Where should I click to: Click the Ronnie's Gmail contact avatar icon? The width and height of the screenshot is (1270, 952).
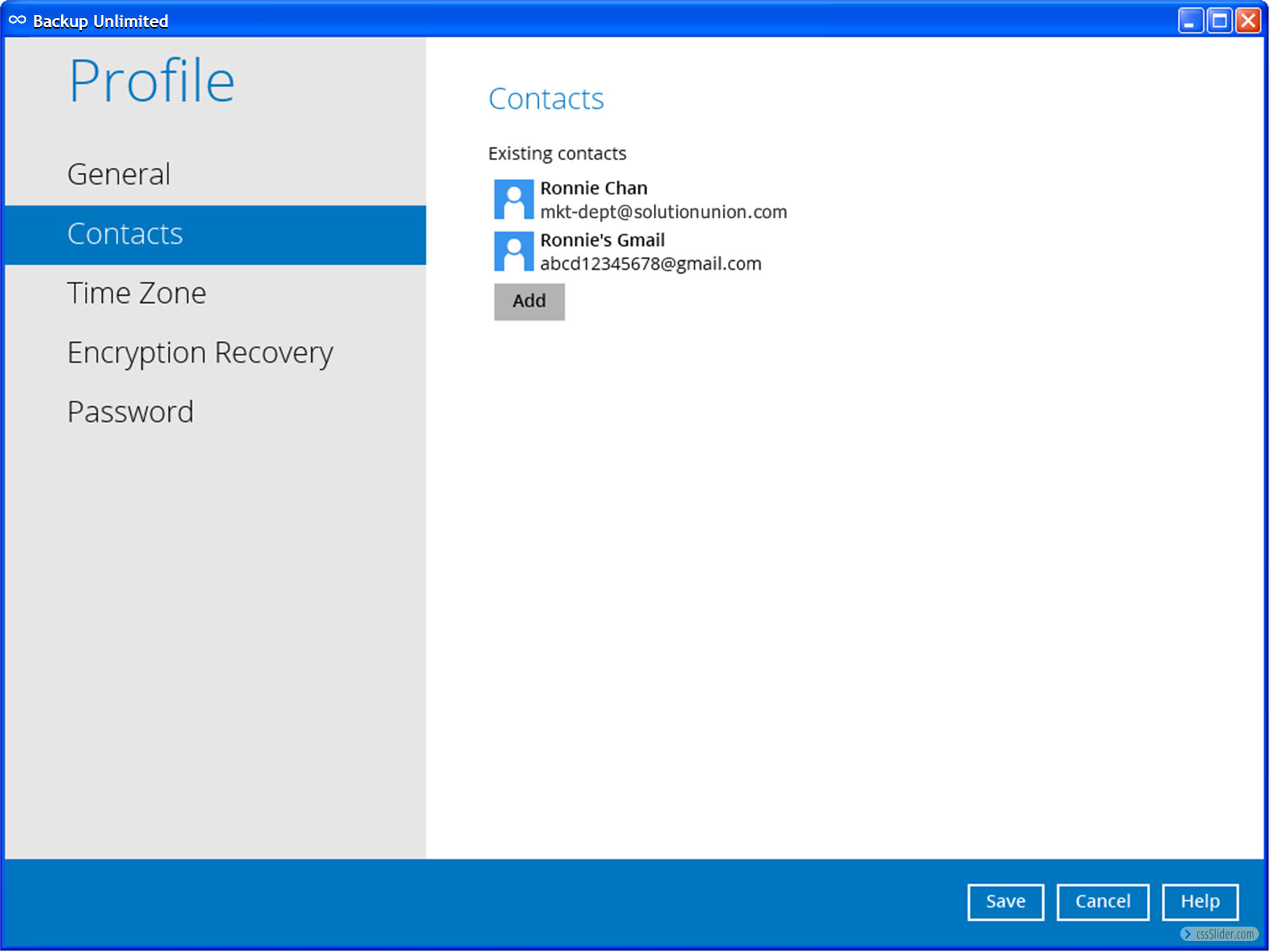point(514,251)
